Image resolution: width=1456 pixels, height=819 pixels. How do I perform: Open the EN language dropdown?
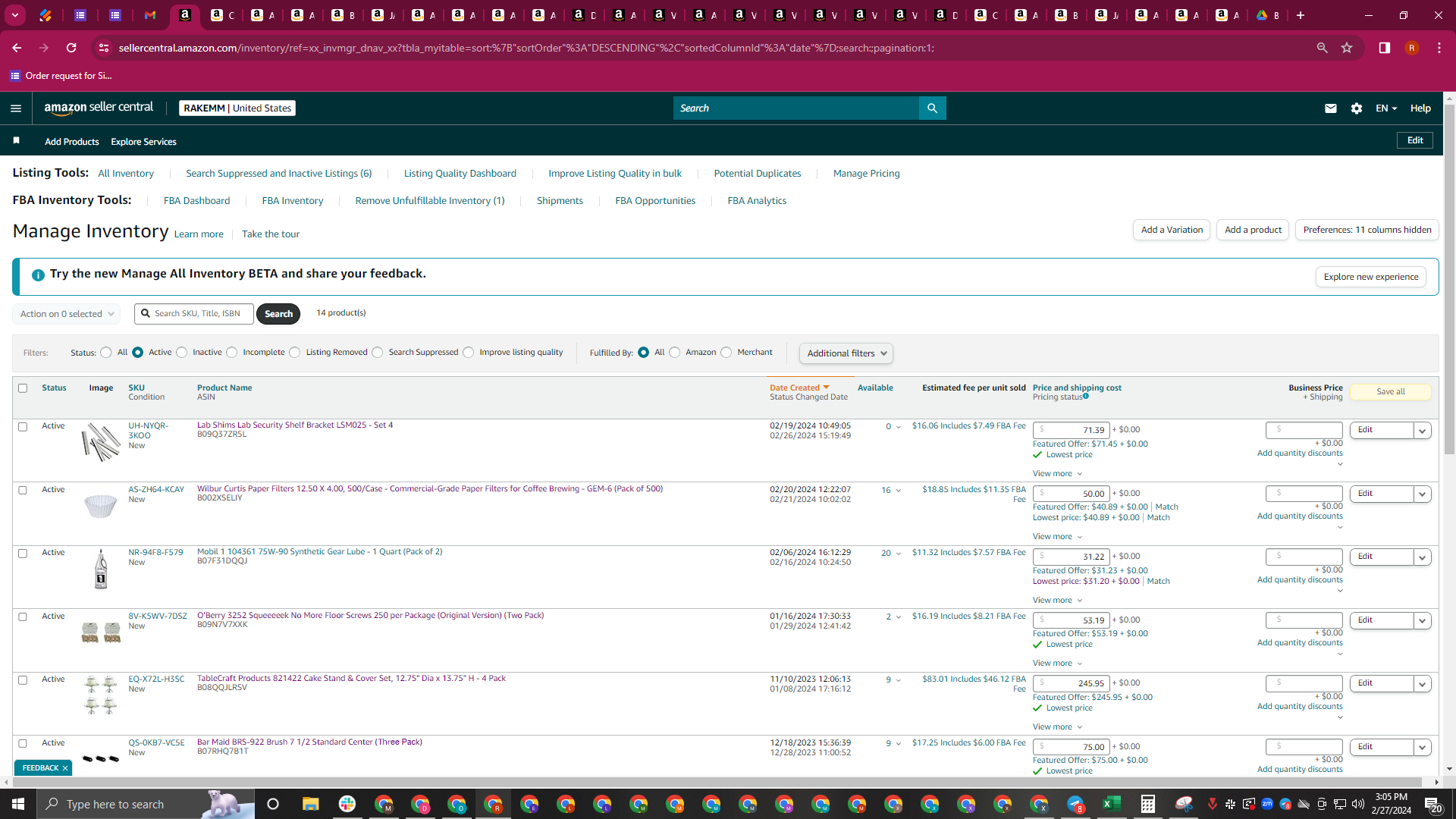tap(1386, 108)
